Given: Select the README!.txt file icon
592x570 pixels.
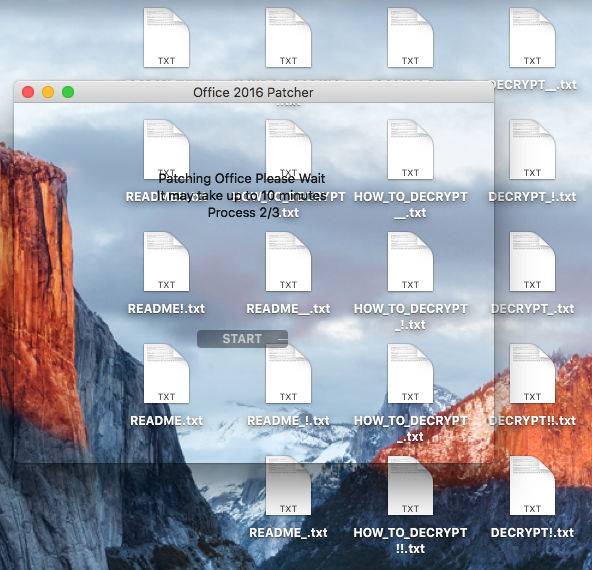Looking at the screenshot, I should [166, 262].
